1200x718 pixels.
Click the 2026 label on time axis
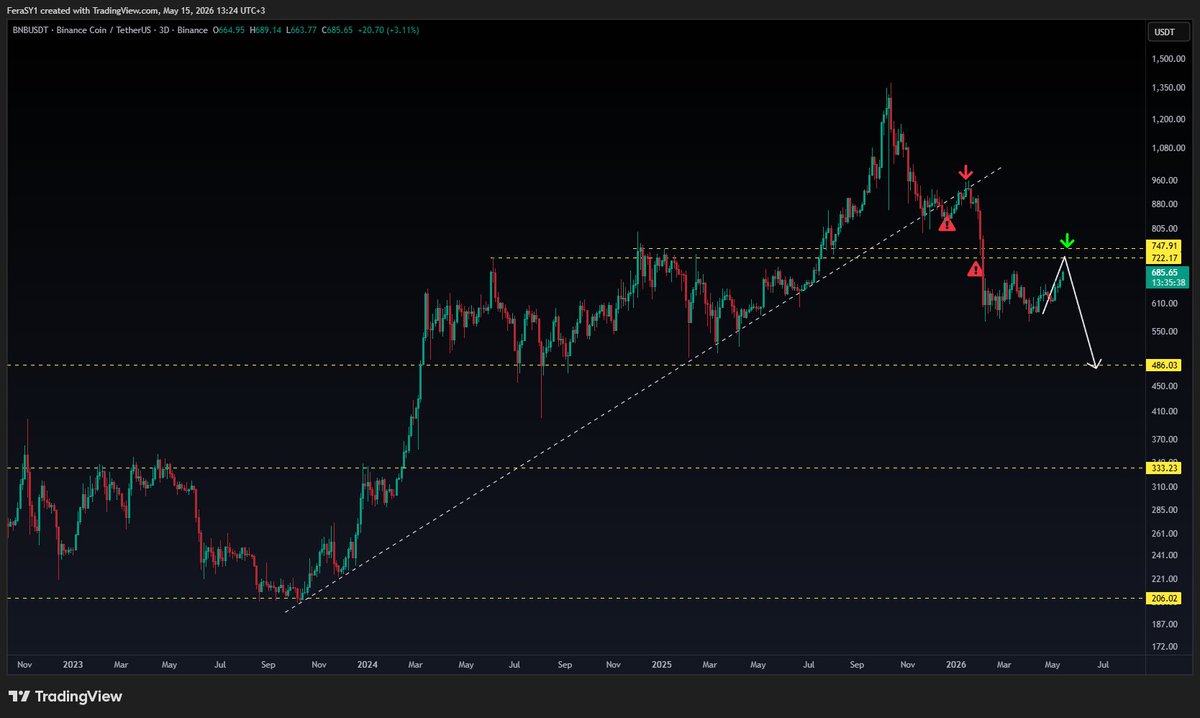(x=956, y=664)
